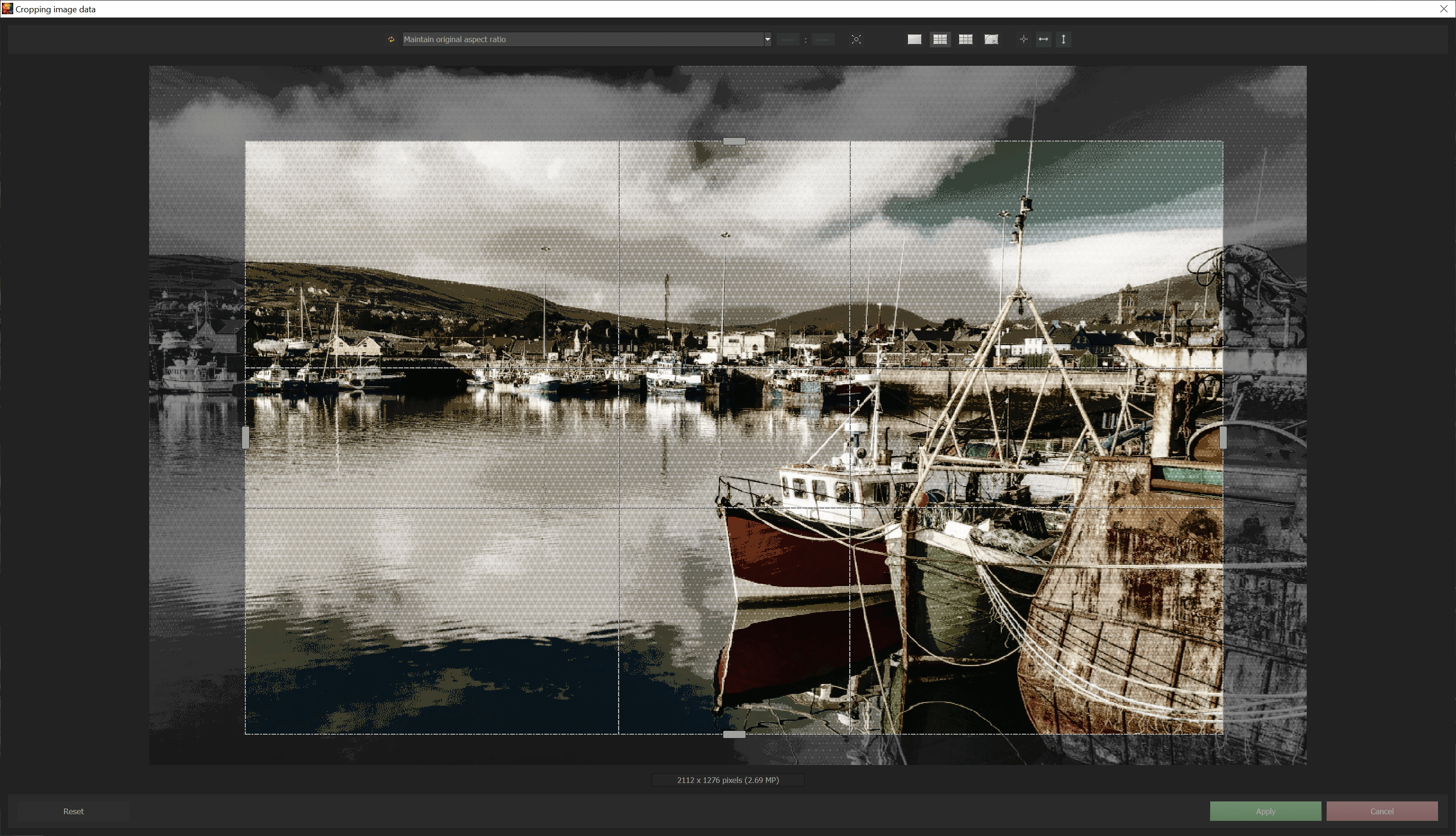Click the aspect ratio dropdown arrow

click(767, 40)
